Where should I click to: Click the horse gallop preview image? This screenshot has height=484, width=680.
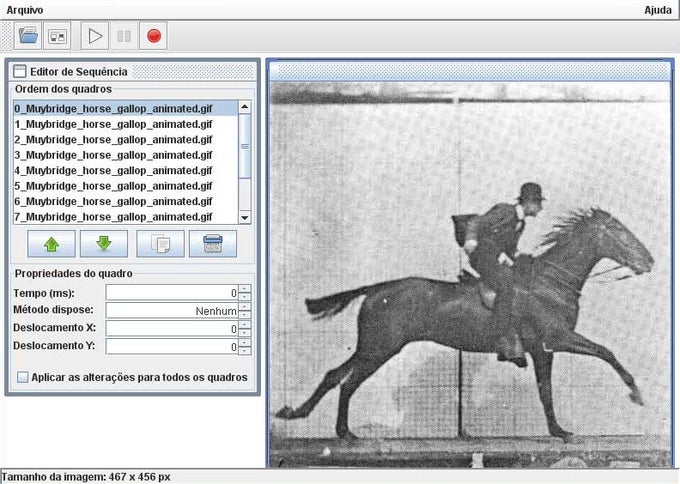pos(470,275)
